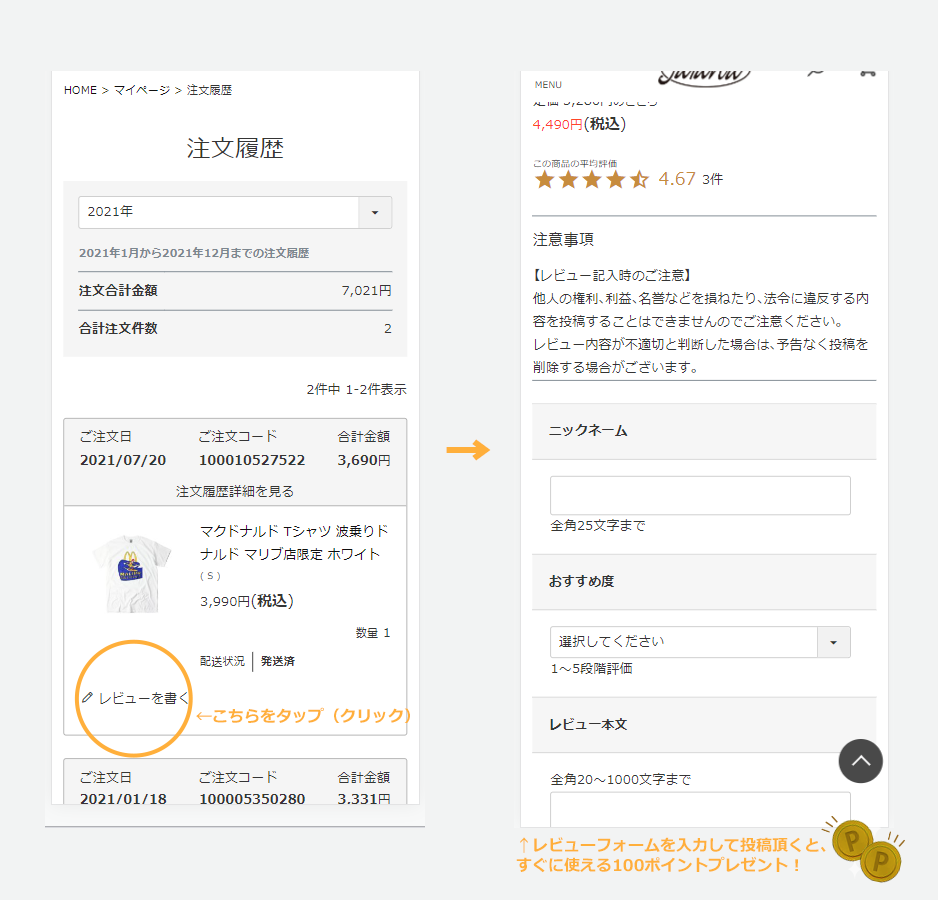Click the orange arrow between screens
The height and width of the screenshot is (900, 938).
[467, 450]
